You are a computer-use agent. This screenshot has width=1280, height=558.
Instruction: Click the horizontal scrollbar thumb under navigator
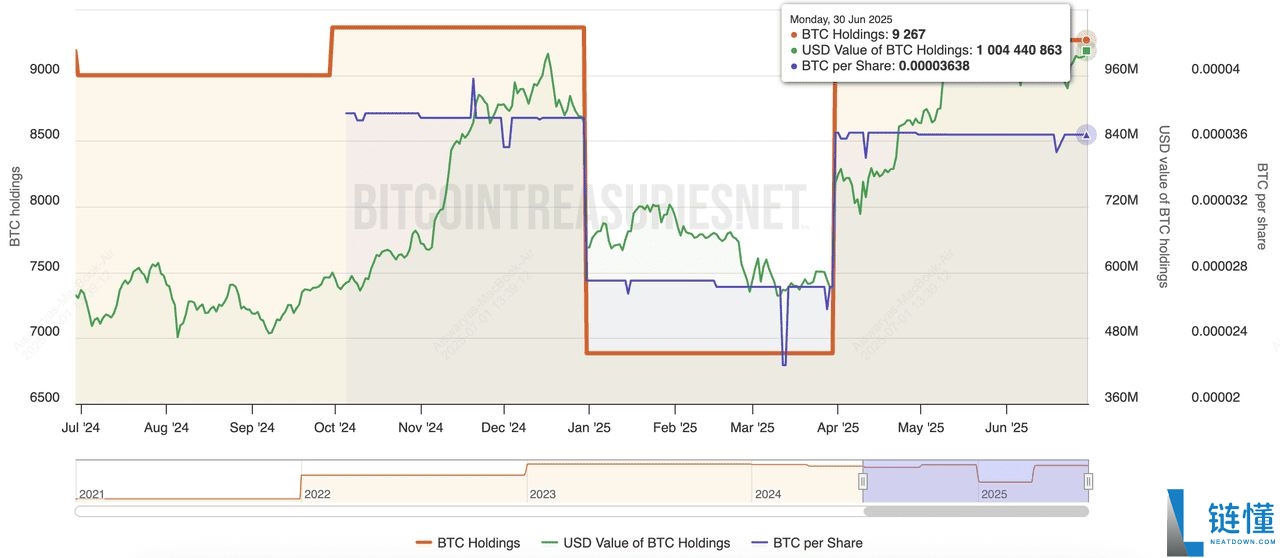click(975, 511)
